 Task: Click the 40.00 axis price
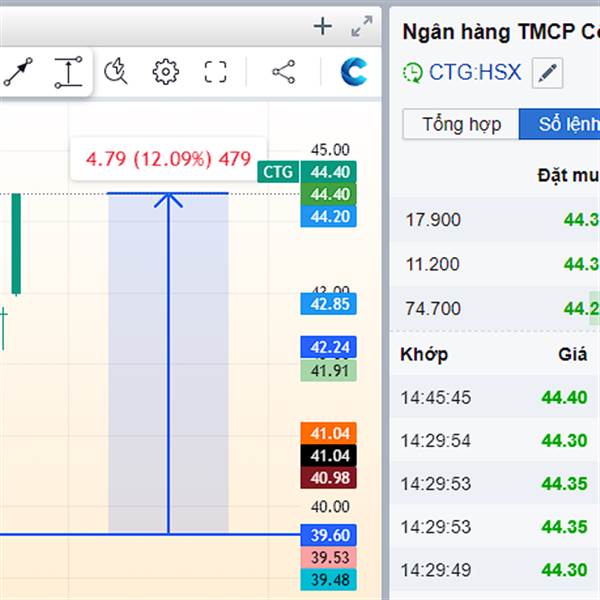tap(330, 507)
